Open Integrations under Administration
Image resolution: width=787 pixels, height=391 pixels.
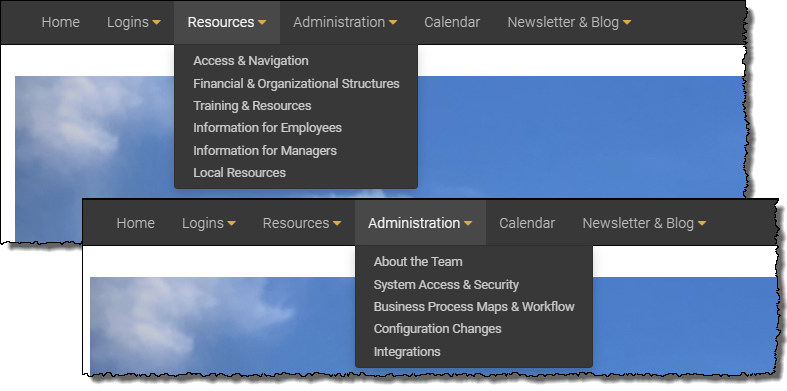407,351
